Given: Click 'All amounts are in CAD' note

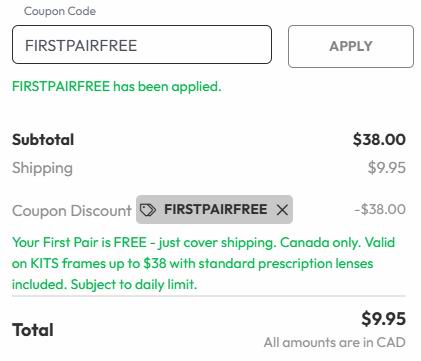Looking at the screenshot, I should pos(335,342).
